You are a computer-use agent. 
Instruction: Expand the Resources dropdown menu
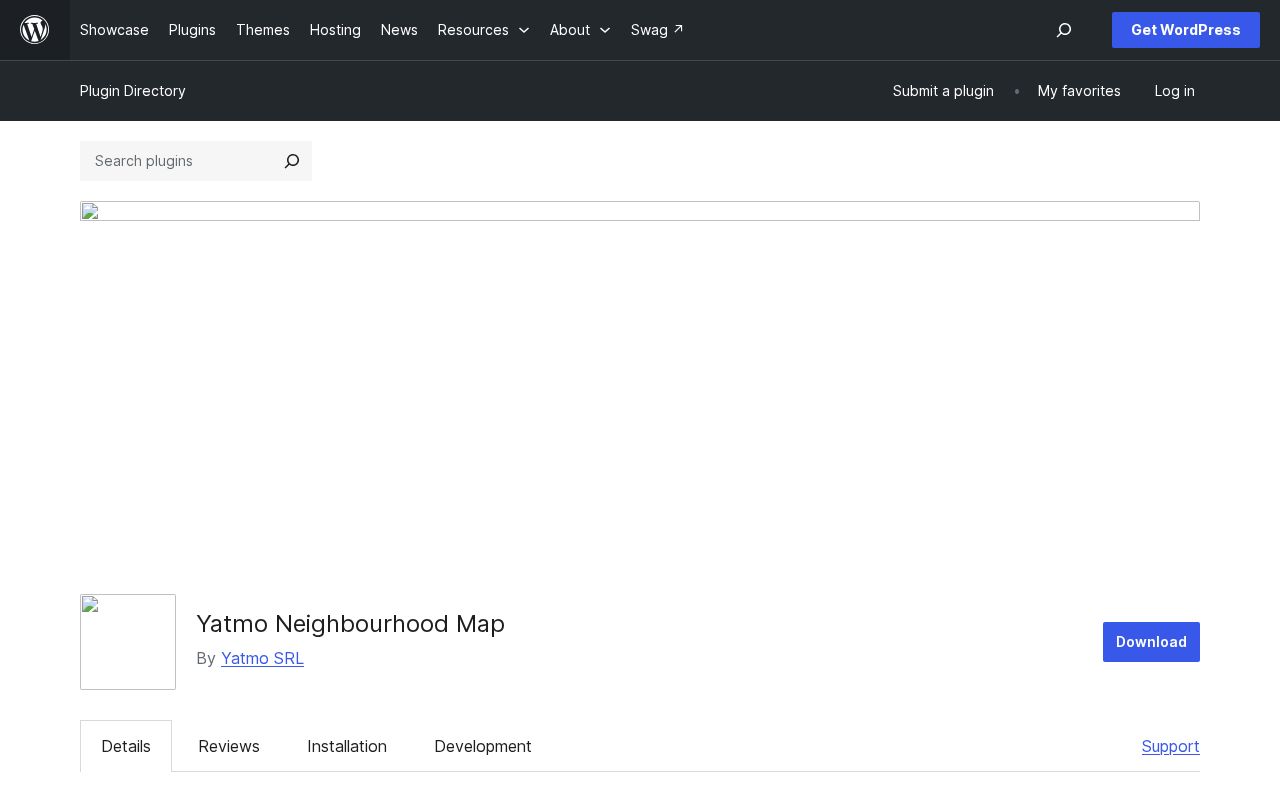coord(484,30)
